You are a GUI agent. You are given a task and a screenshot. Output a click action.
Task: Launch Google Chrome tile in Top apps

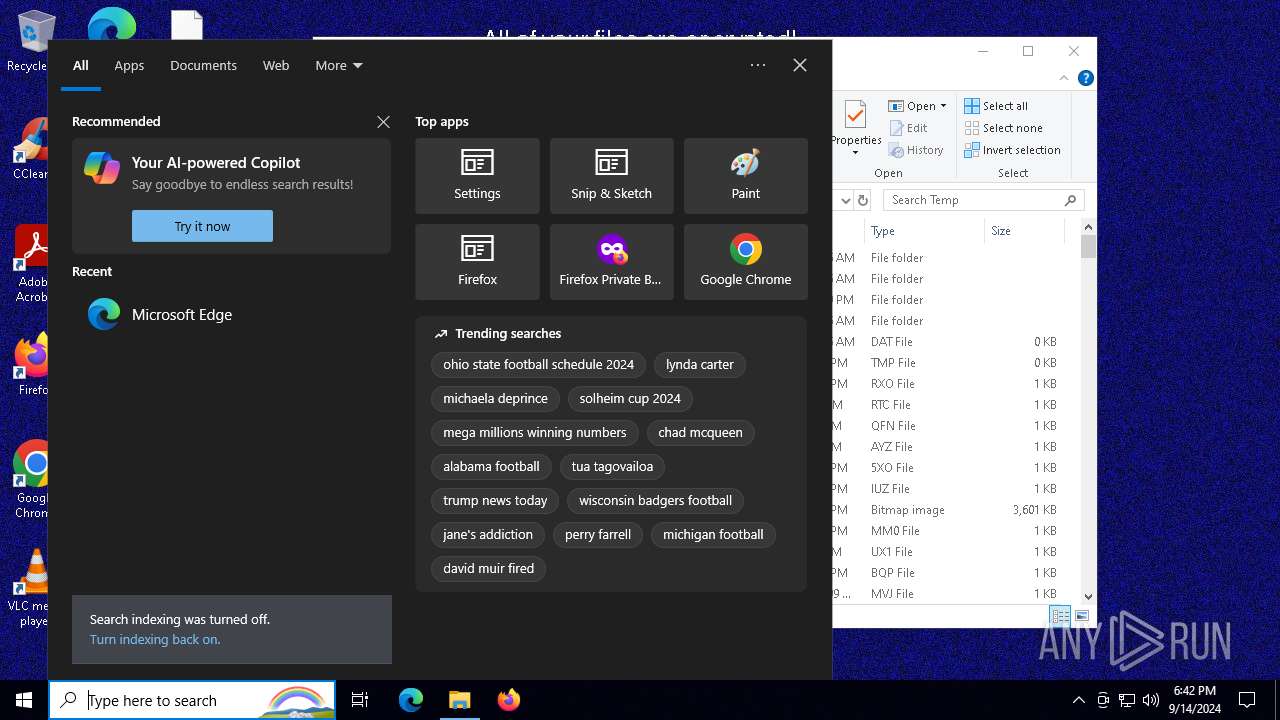tap(745, 262)
